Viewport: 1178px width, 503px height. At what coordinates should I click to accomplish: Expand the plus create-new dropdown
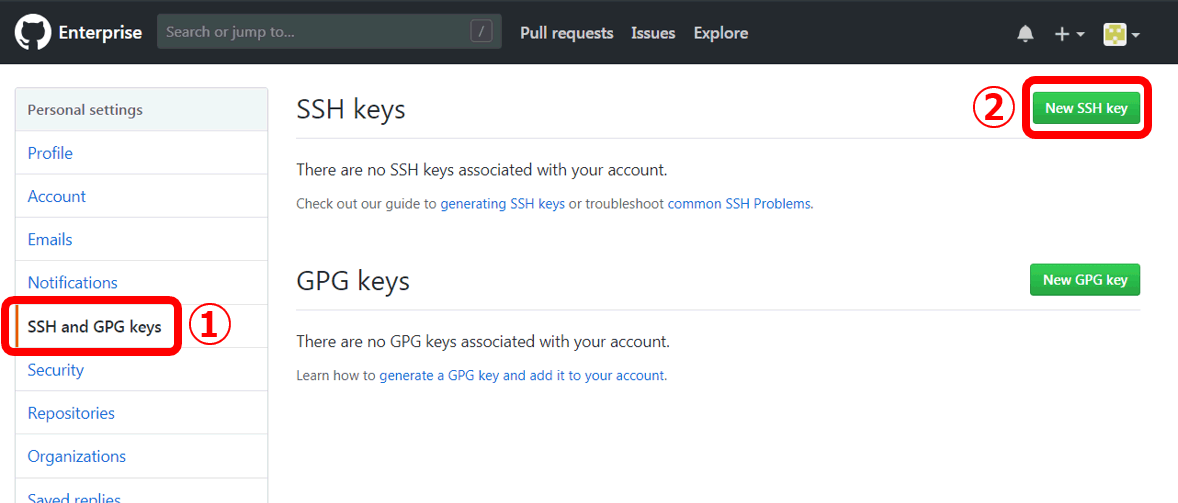[x=1068, y=33]
